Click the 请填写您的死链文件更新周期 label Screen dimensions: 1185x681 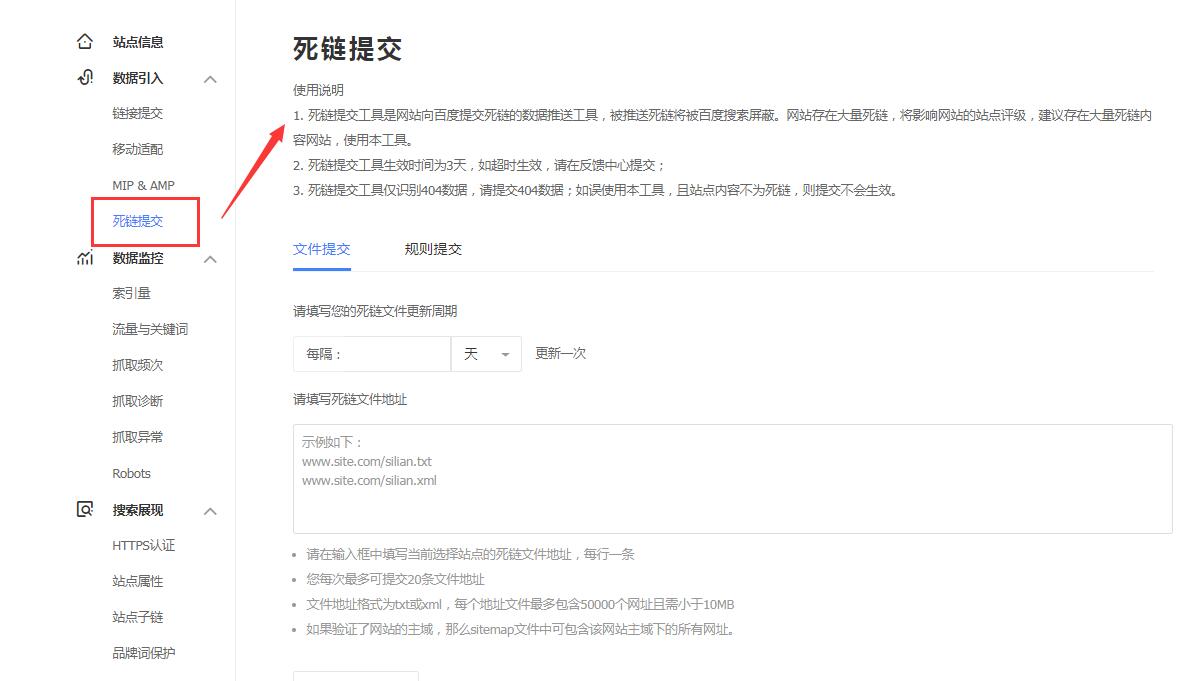click(375, 311)
